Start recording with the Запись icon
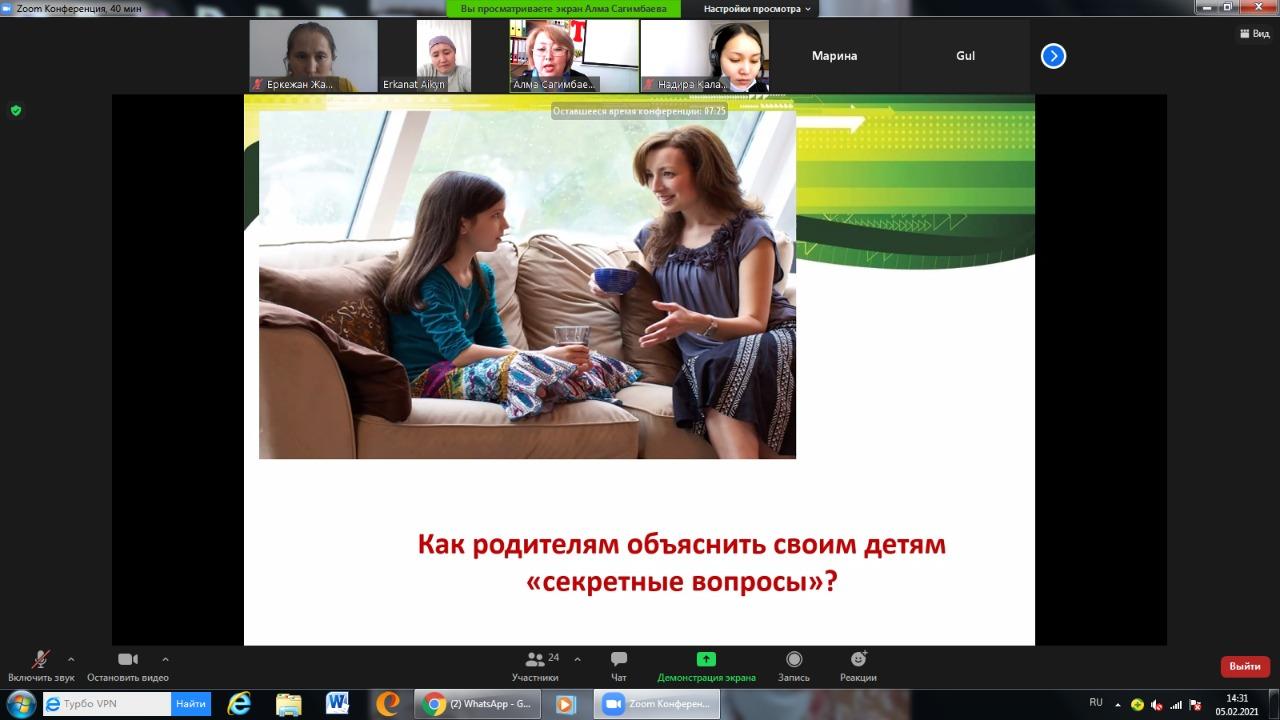Image resolution: width=1280 pixels, height=720 pixels. pyautogui.click(x=793, y=660)
